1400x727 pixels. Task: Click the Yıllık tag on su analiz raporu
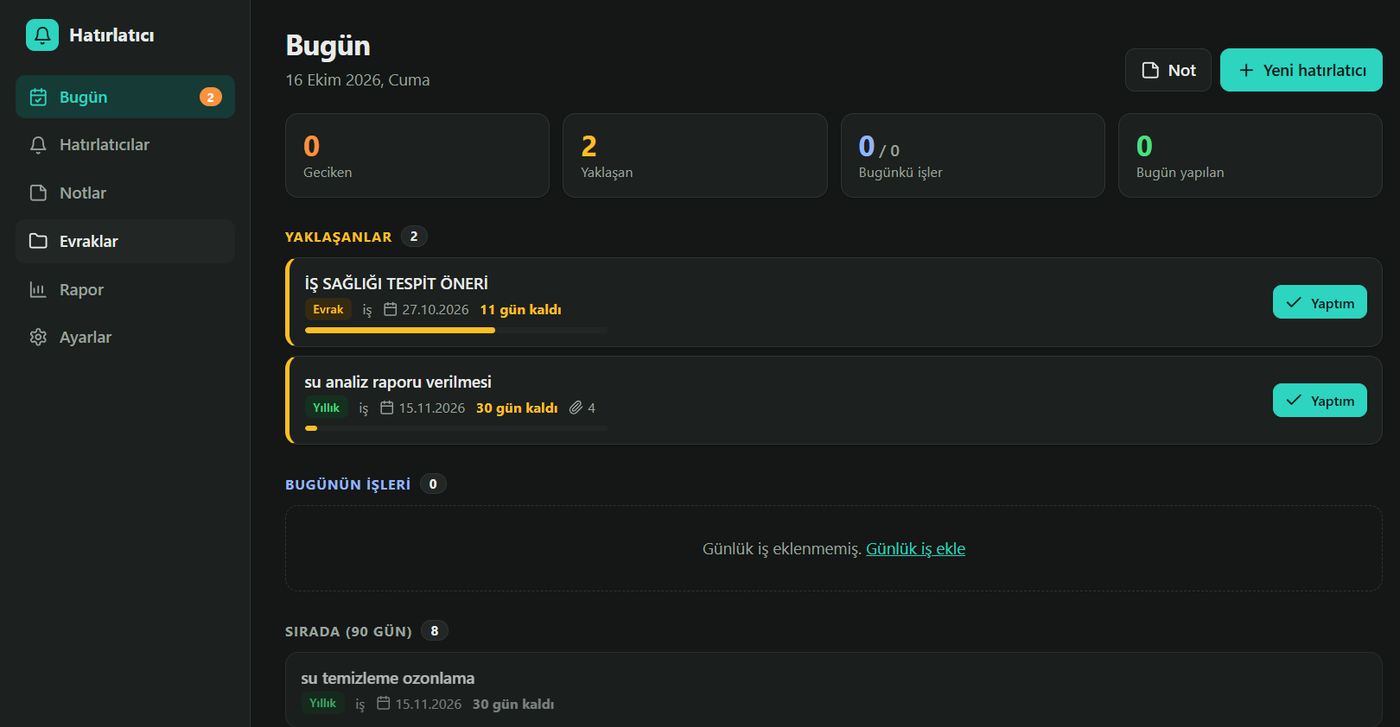tap(326, 408)
